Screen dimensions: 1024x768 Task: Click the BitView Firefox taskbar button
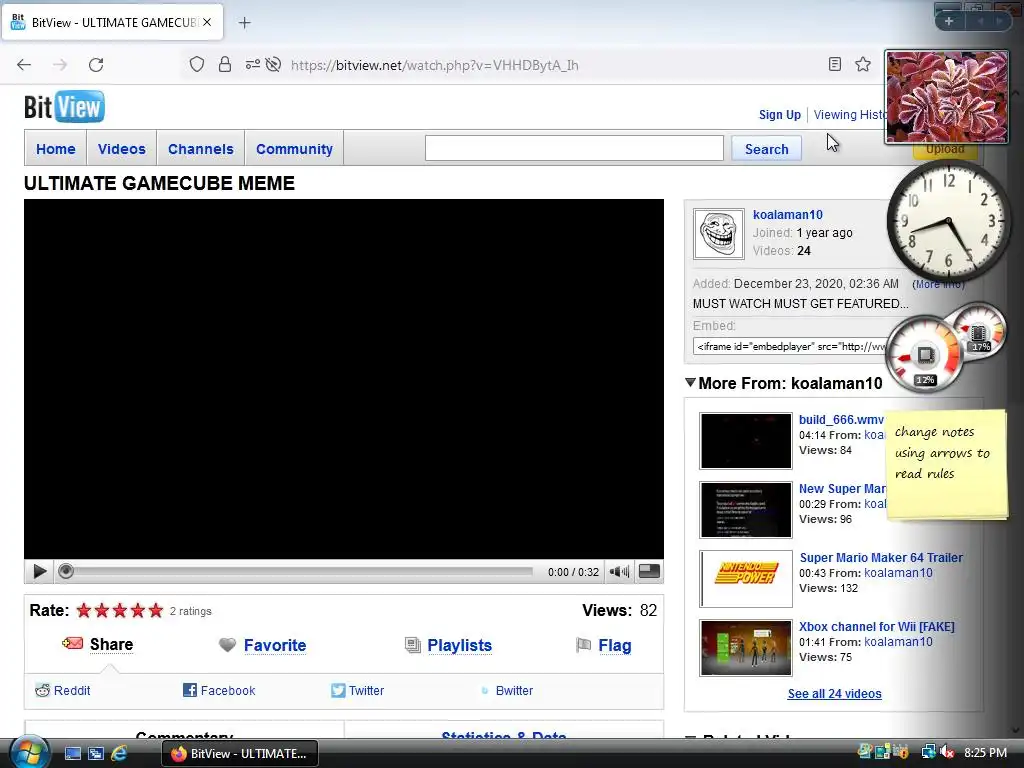click(x=240, y=754)
